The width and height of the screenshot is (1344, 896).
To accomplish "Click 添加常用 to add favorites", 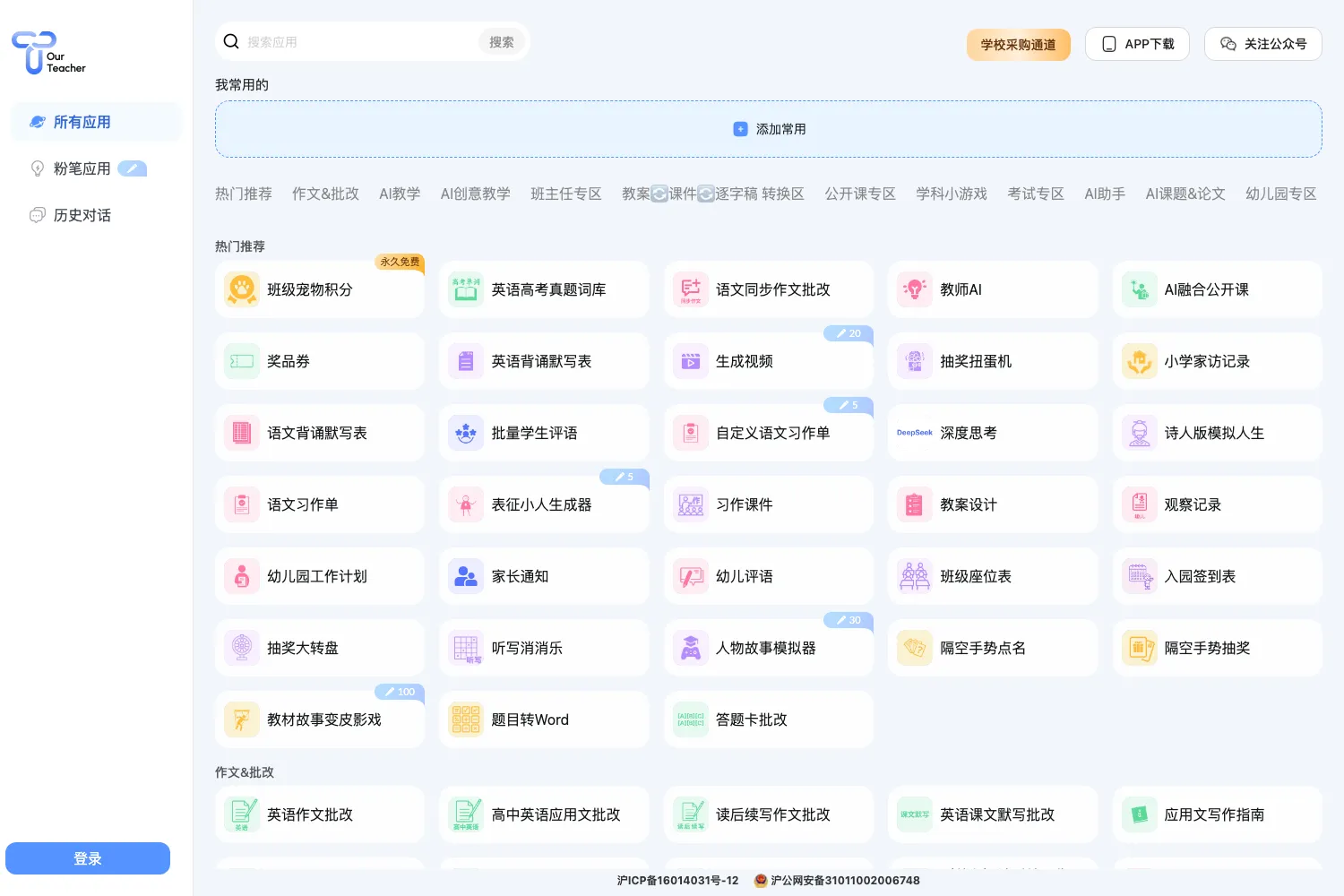I will pyautogui.click(x=769, y=129).
